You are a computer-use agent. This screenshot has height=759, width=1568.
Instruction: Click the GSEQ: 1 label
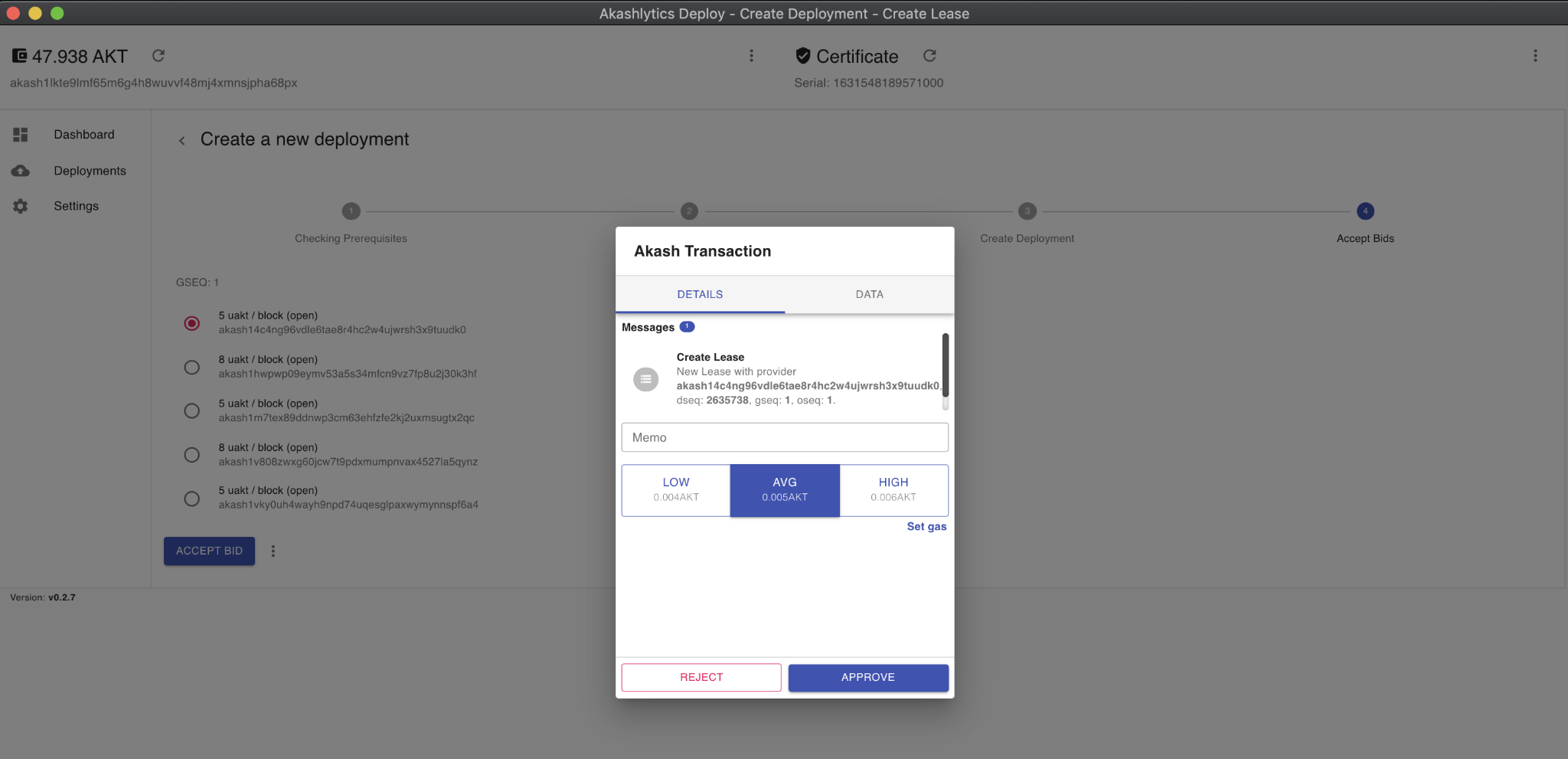(198, 283)
